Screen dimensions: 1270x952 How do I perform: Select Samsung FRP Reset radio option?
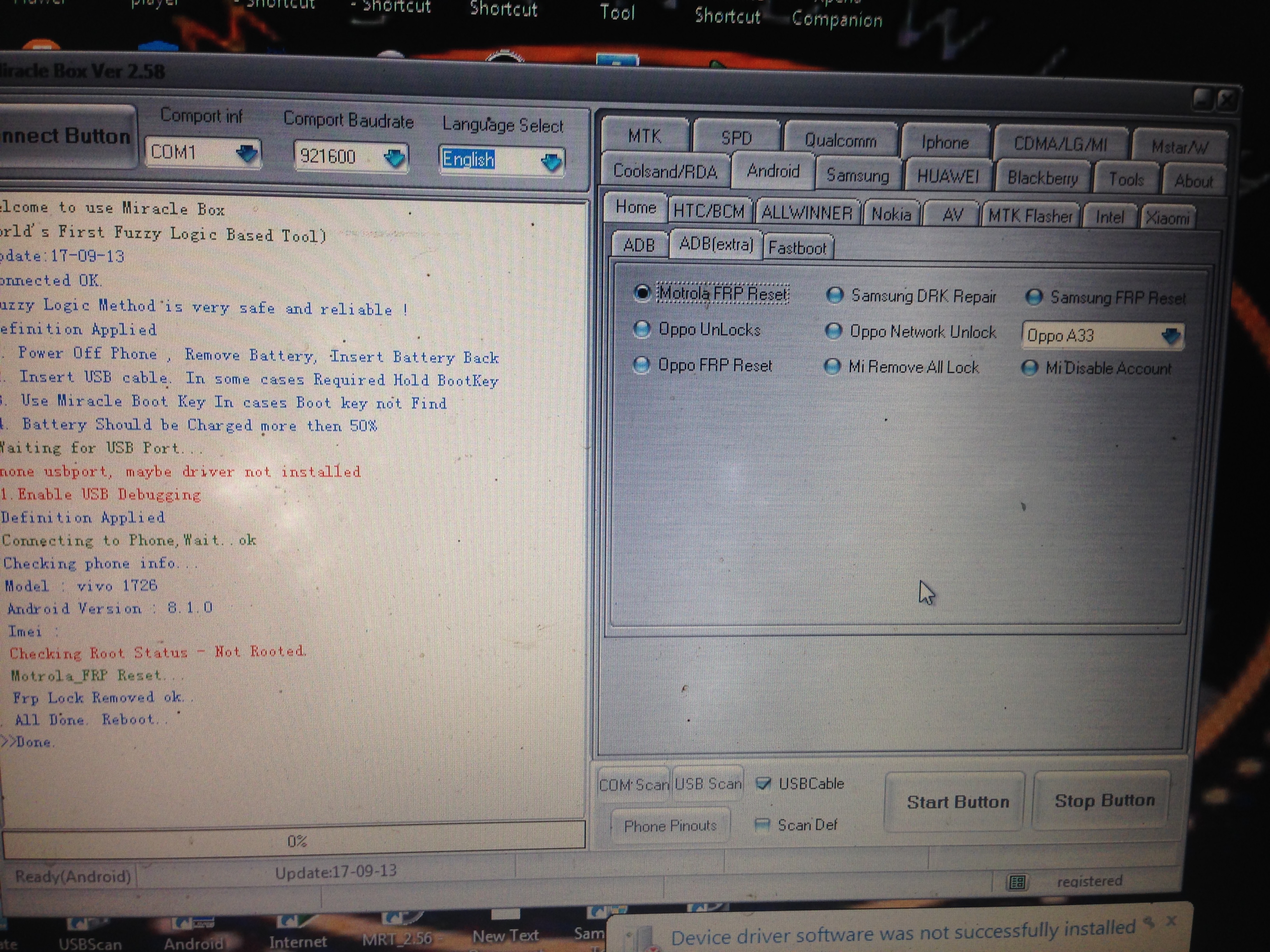pyautogui.click(x=1034, y=297)
